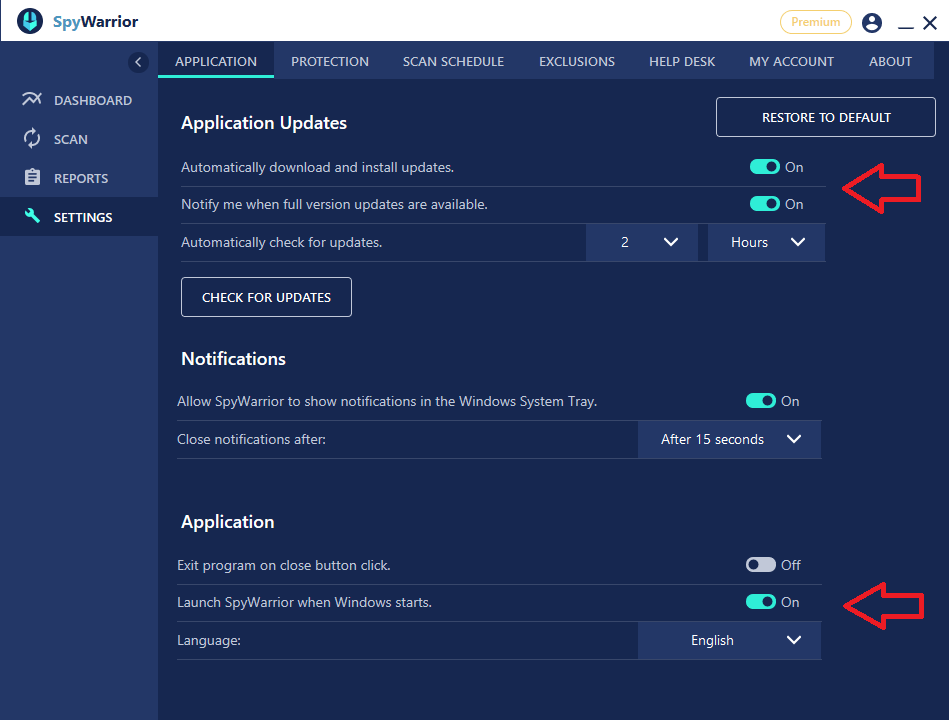Collapse the sidebar with the arrow button
The image size is (949, 720).
(x=138, y=62)
